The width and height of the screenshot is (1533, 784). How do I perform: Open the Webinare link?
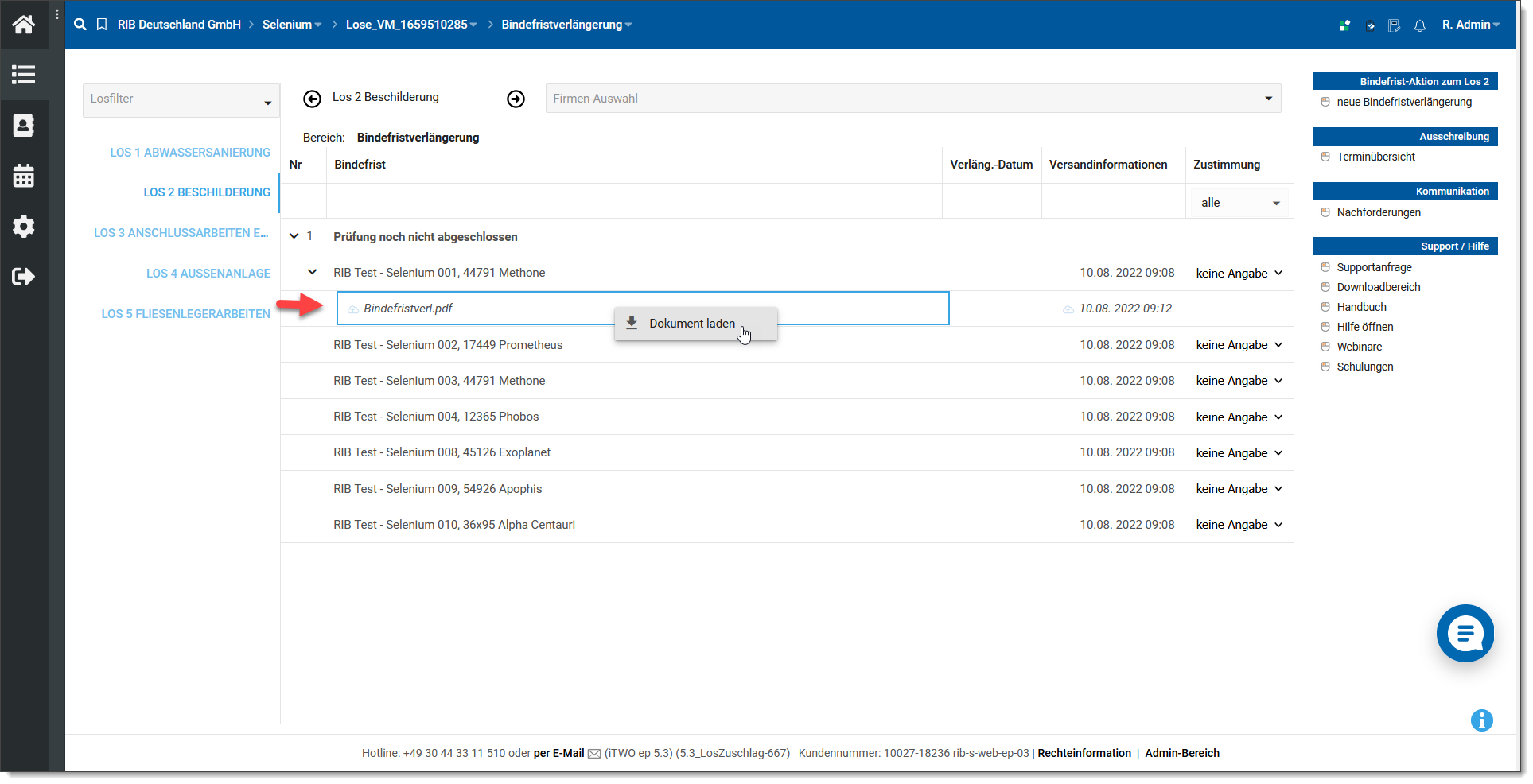click(1359, 347)
